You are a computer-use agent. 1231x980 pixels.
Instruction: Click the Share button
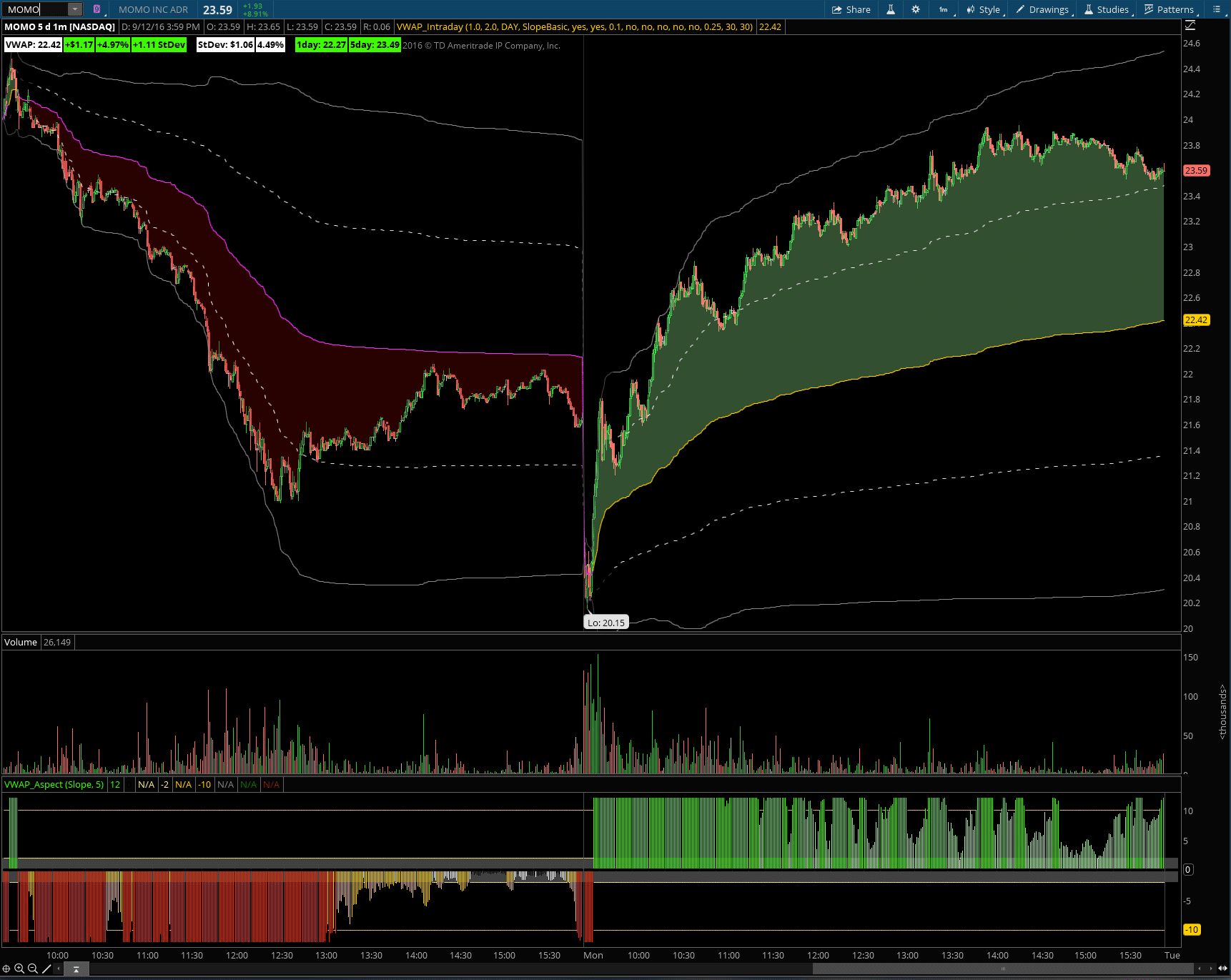pos(851,9)
